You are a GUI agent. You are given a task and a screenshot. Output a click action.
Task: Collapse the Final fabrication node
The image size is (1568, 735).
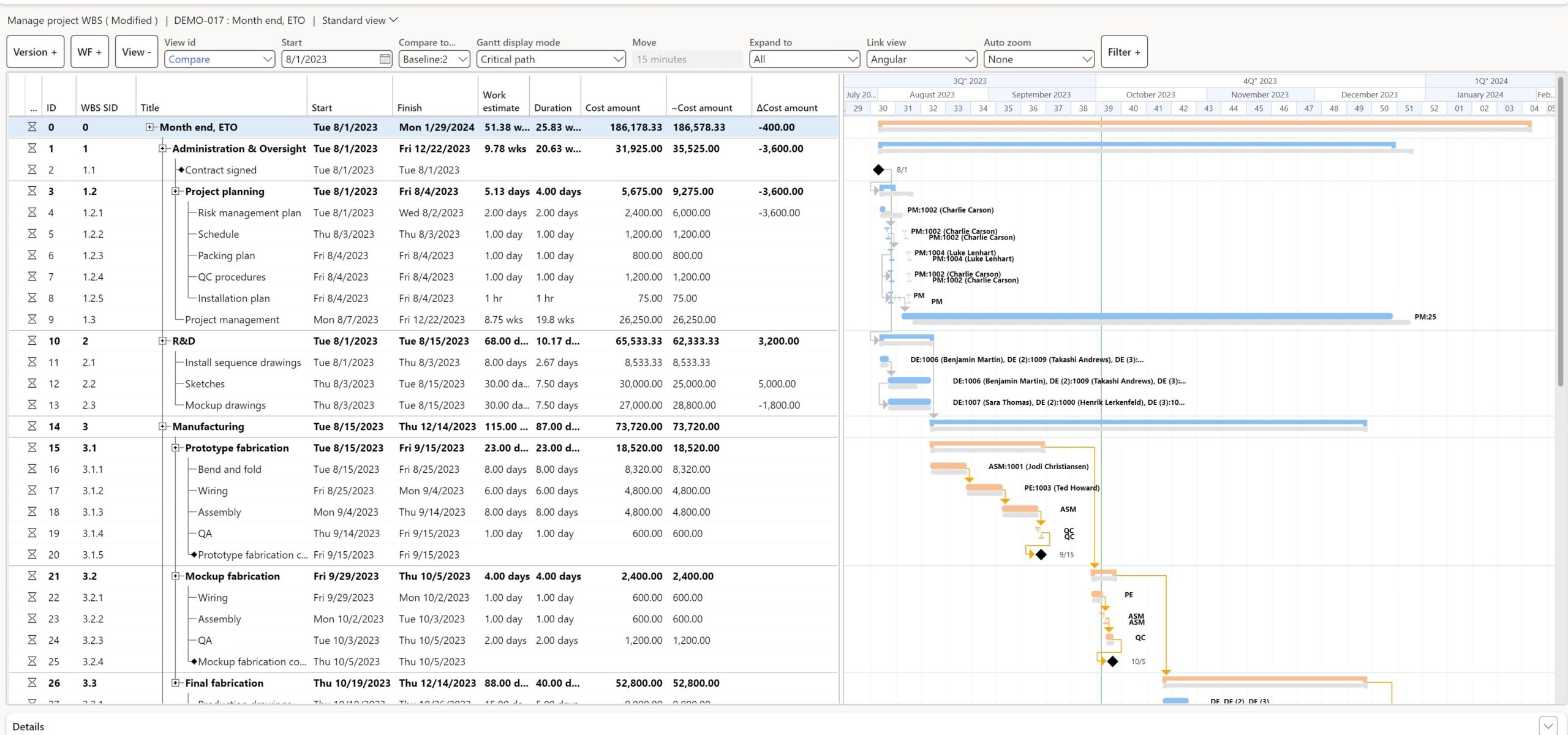point(175,682)
